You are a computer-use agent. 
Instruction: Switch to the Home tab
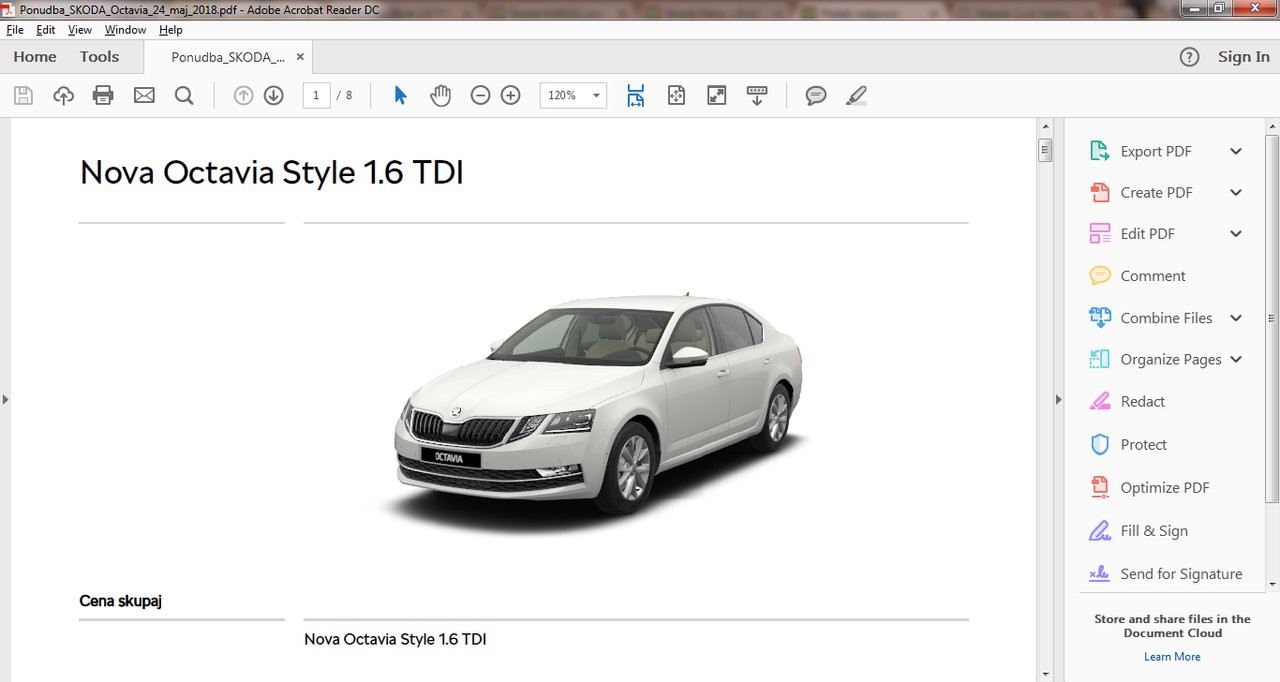pyautogui.click(x=35, y=57)
